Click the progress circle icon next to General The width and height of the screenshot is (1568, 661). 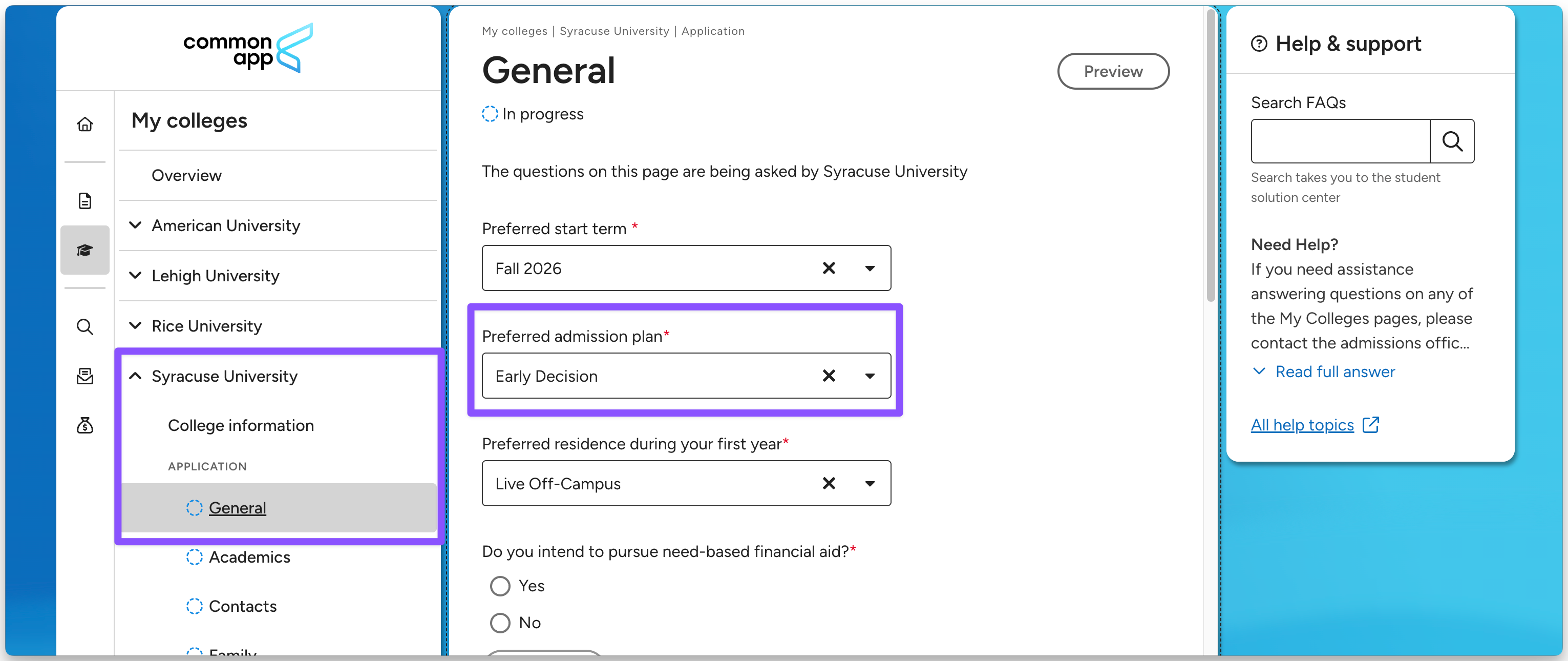tap(194, 507)
